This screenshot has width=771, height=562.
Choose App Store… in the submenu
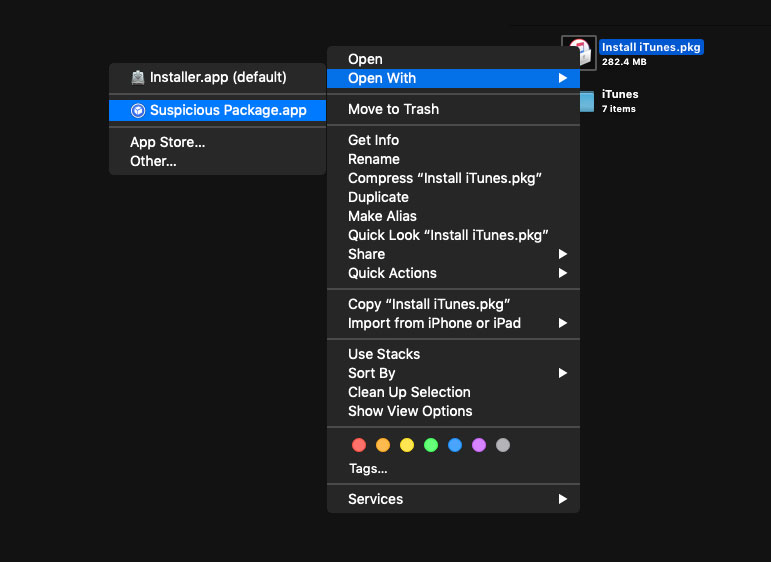[217, 143]
